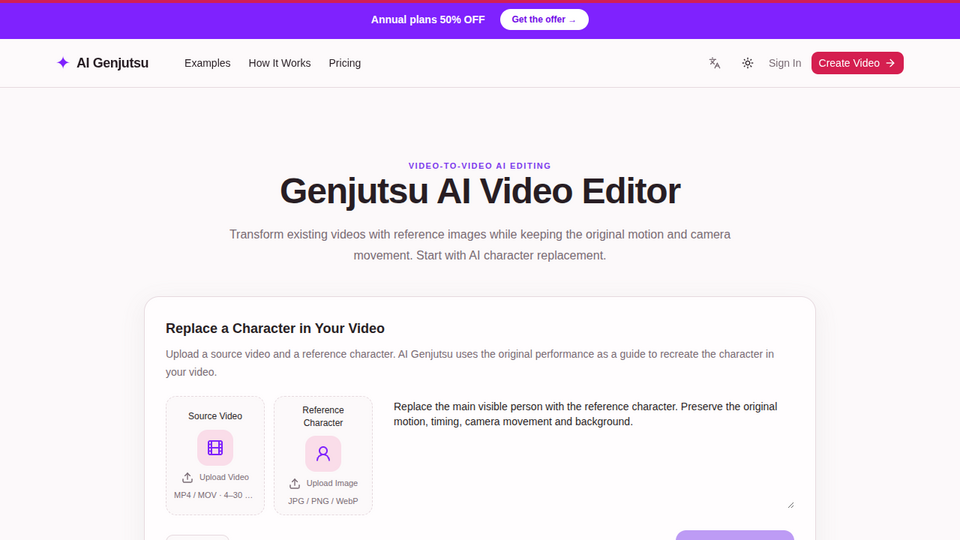Click the Reference Character card title
960x540 pixels.
click(x=323, y=416)
